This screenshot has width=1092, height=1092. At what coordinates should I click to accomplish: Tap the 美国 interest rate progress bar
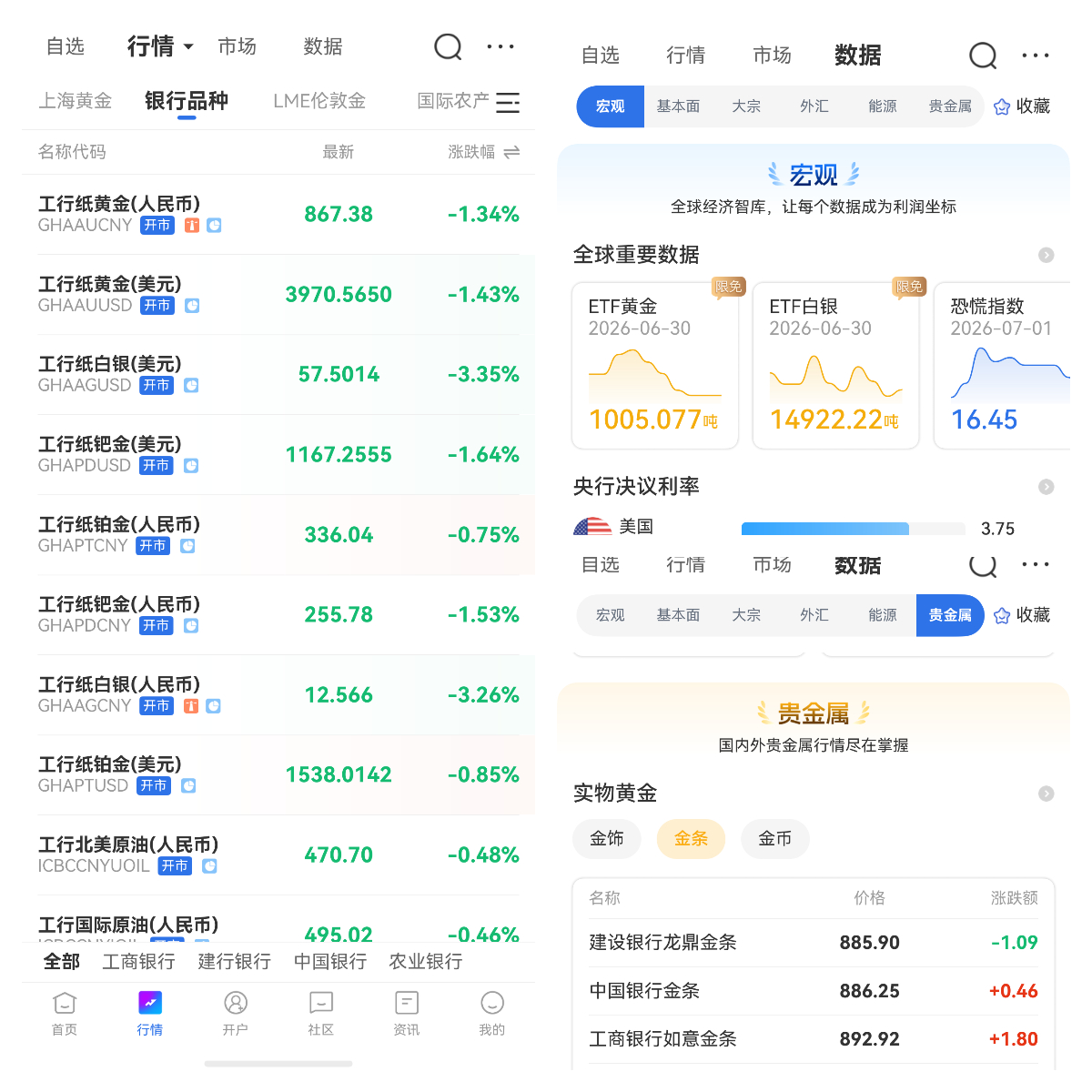click(853, 529)
